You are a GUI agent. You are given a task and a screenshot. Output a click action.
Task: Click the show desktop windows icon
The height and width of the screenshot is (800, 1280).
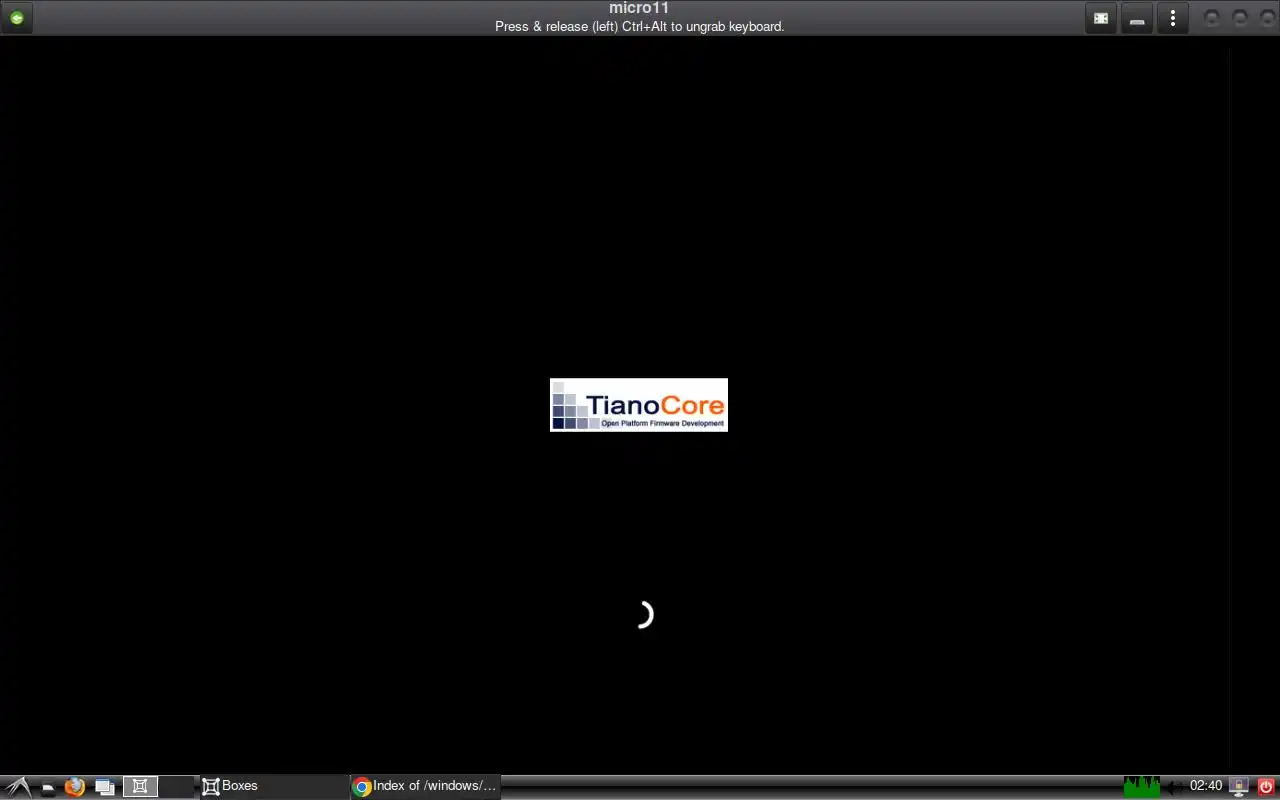tap(105, 787)
